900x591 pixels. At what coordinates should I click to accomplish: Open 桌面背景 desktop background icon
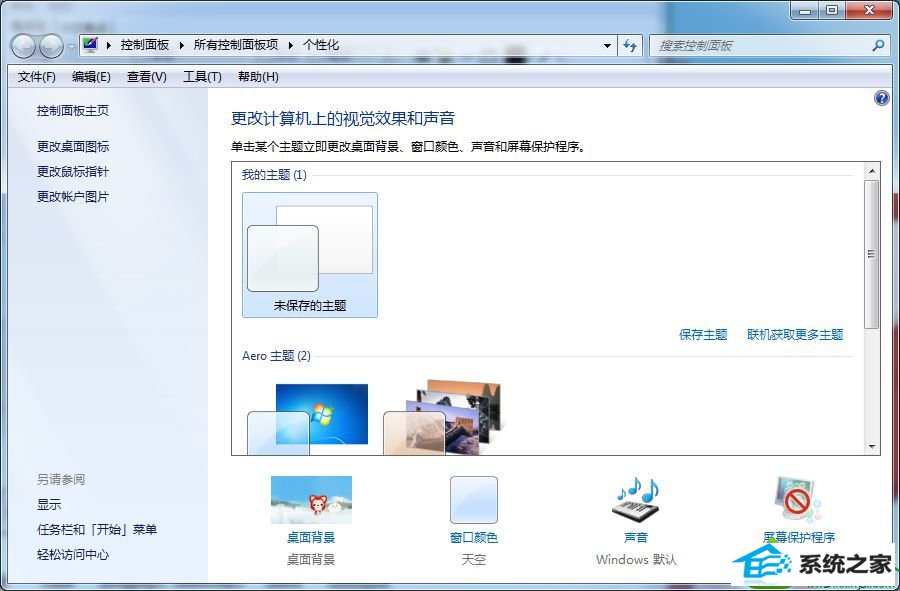coord(311,500)
